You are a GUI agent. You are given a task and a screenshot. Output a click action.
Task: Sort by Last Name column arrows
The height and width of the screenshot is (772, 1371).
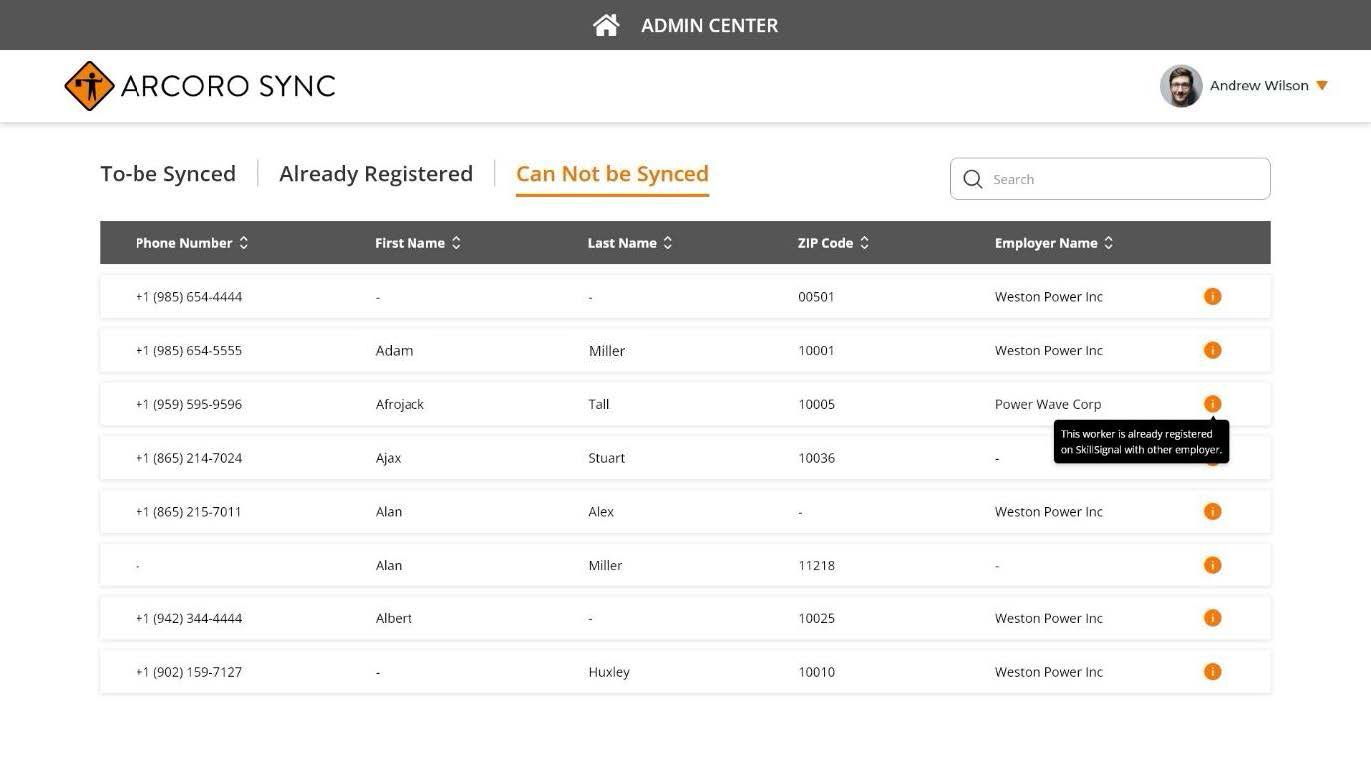(668, 243)
